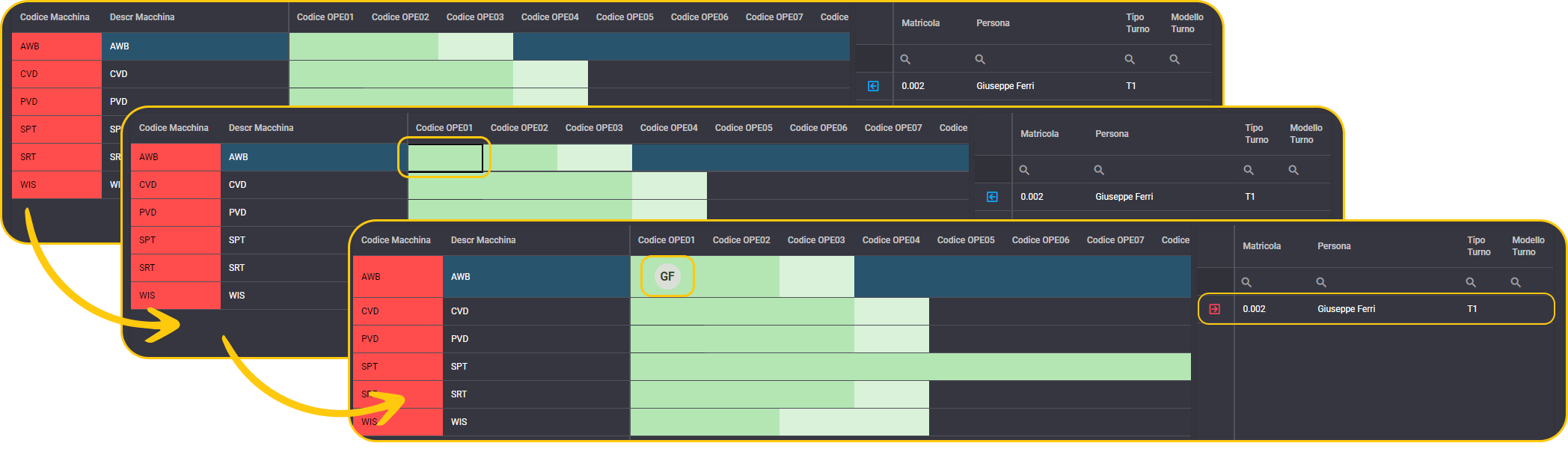Open the Modello Turno search filter in the back panel

point(1175,59)
